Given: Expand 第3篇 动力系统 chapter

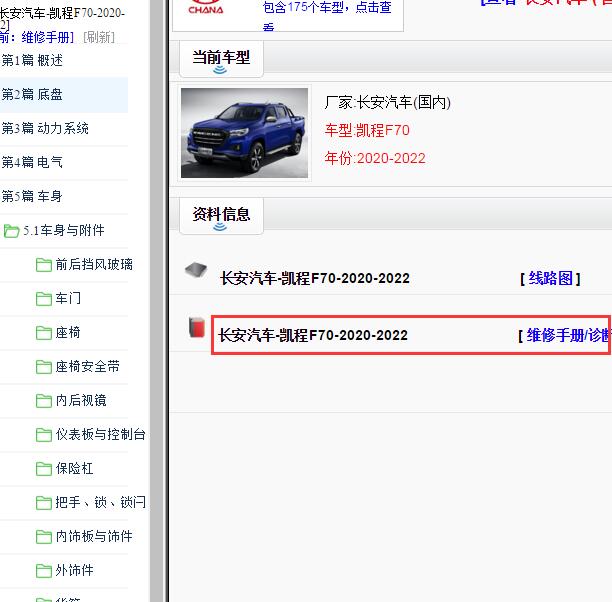Looking at the screenshot, I should coord(45,128).
